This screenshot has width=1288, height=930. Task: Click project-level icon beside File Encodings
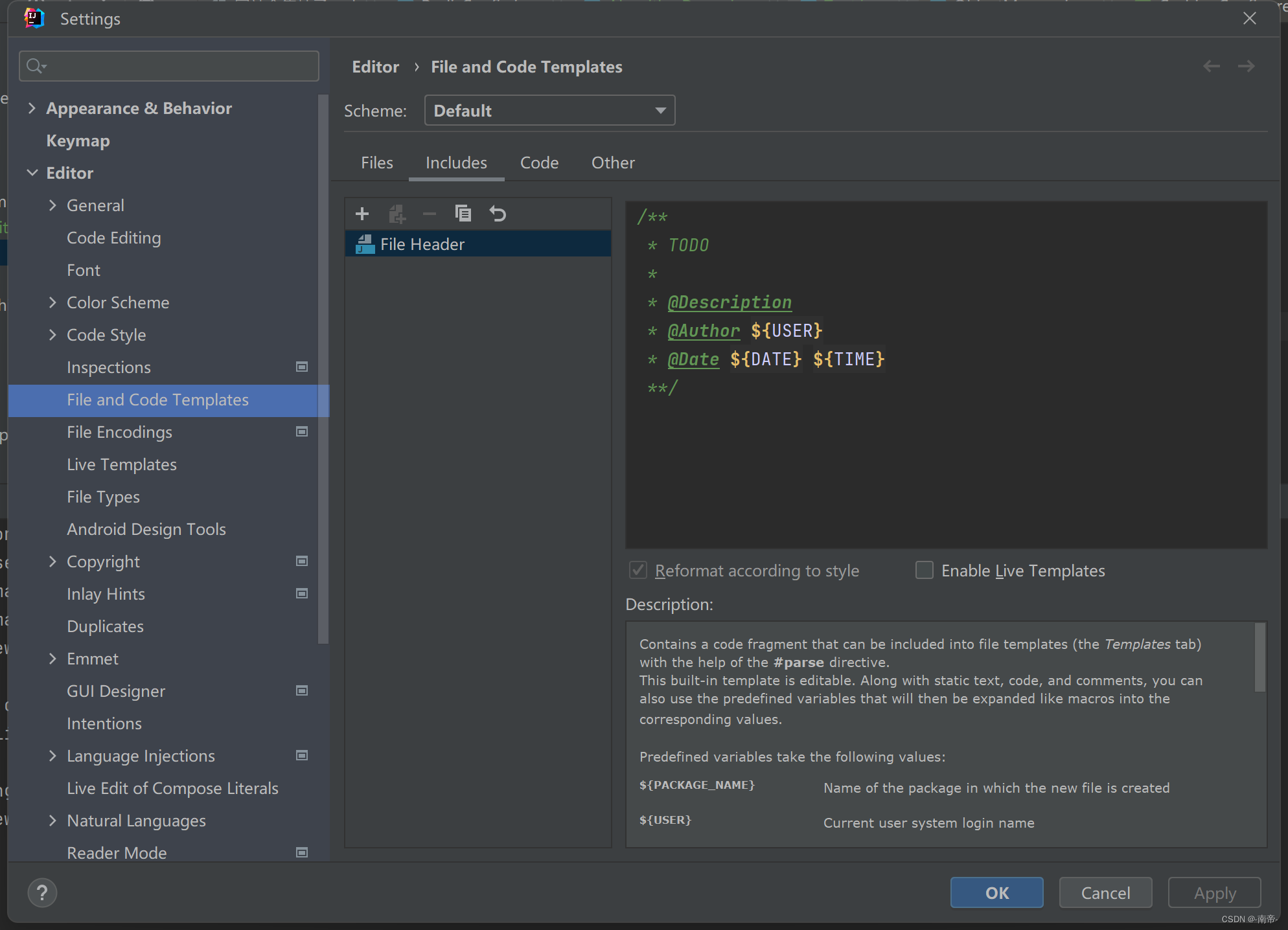point(302,432)
